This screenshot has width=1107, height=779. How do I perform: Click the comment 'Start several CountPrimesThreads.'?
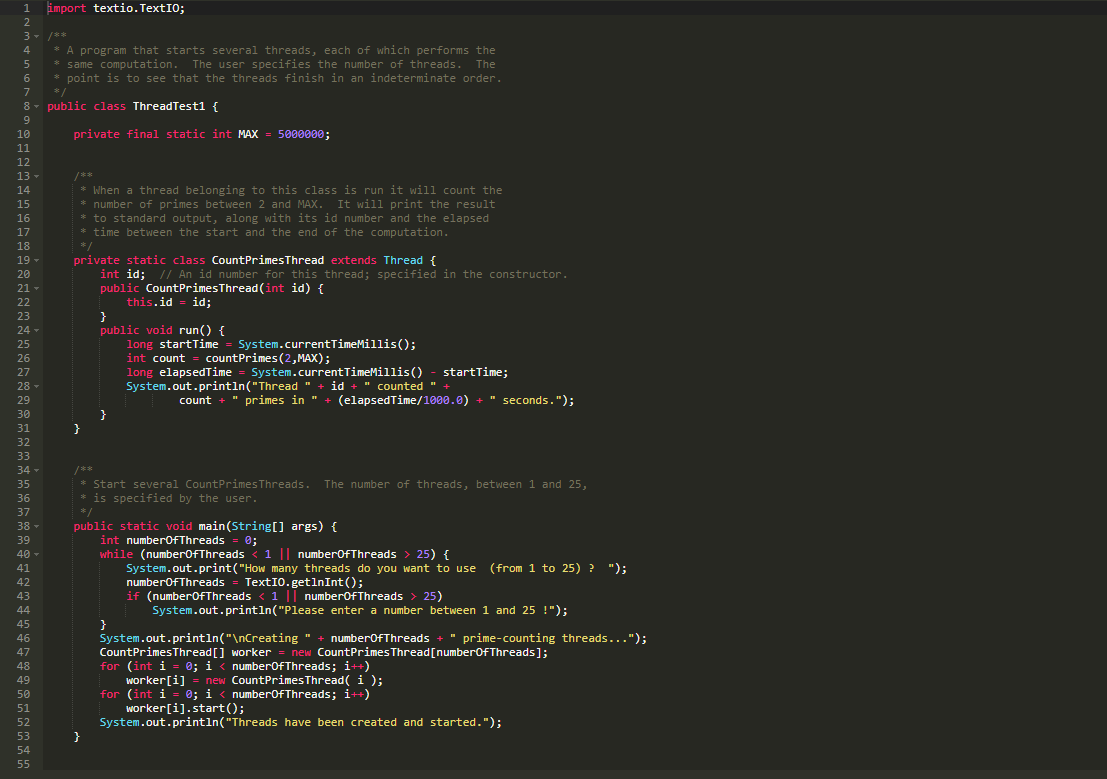[202, 484]
